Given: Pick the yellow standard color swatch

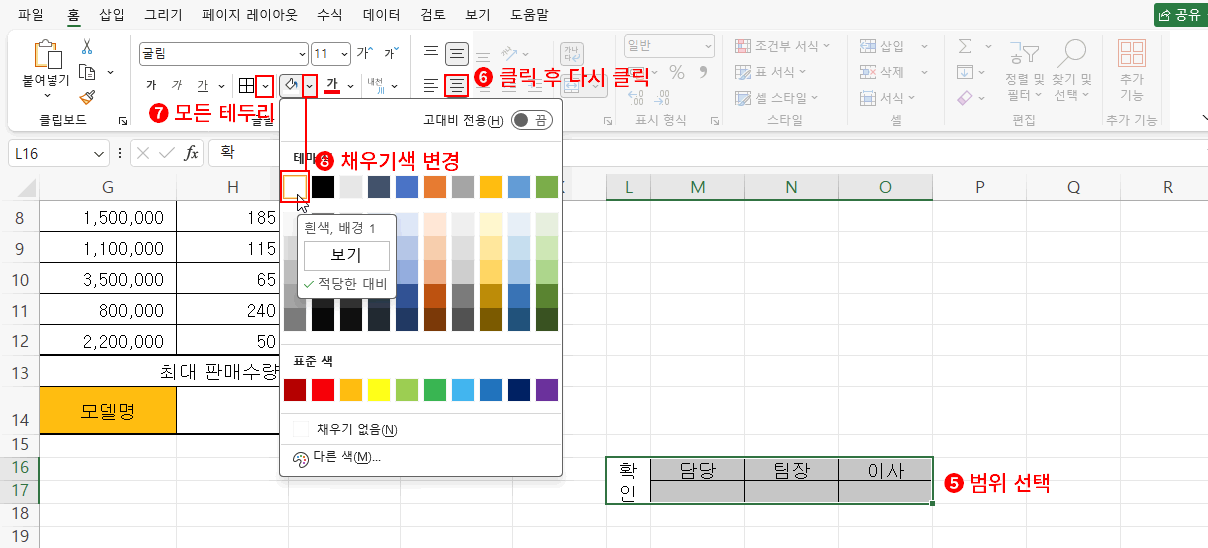Looking at the screenshot, I should [x=379, y=389].
